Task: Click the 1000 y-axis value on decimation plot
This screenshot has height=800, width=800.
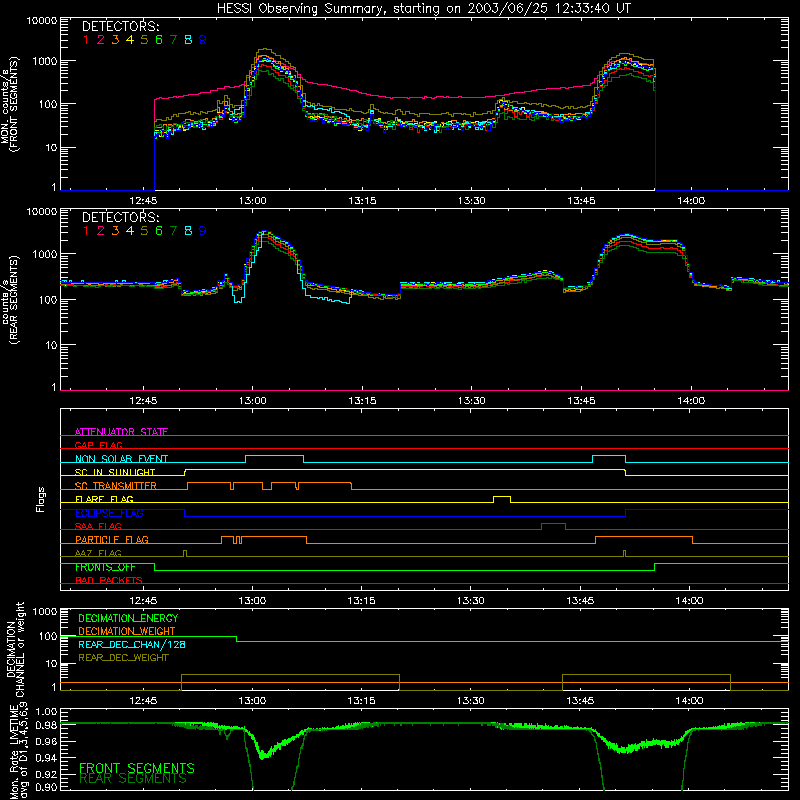Action: point(45,612)
